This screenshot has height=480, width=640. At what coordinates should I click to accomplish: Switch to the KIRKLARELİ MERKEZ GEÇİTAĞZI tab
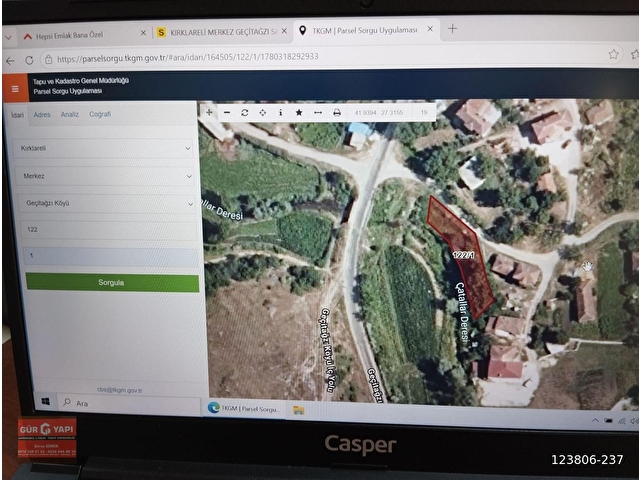(x=222, y=32)
